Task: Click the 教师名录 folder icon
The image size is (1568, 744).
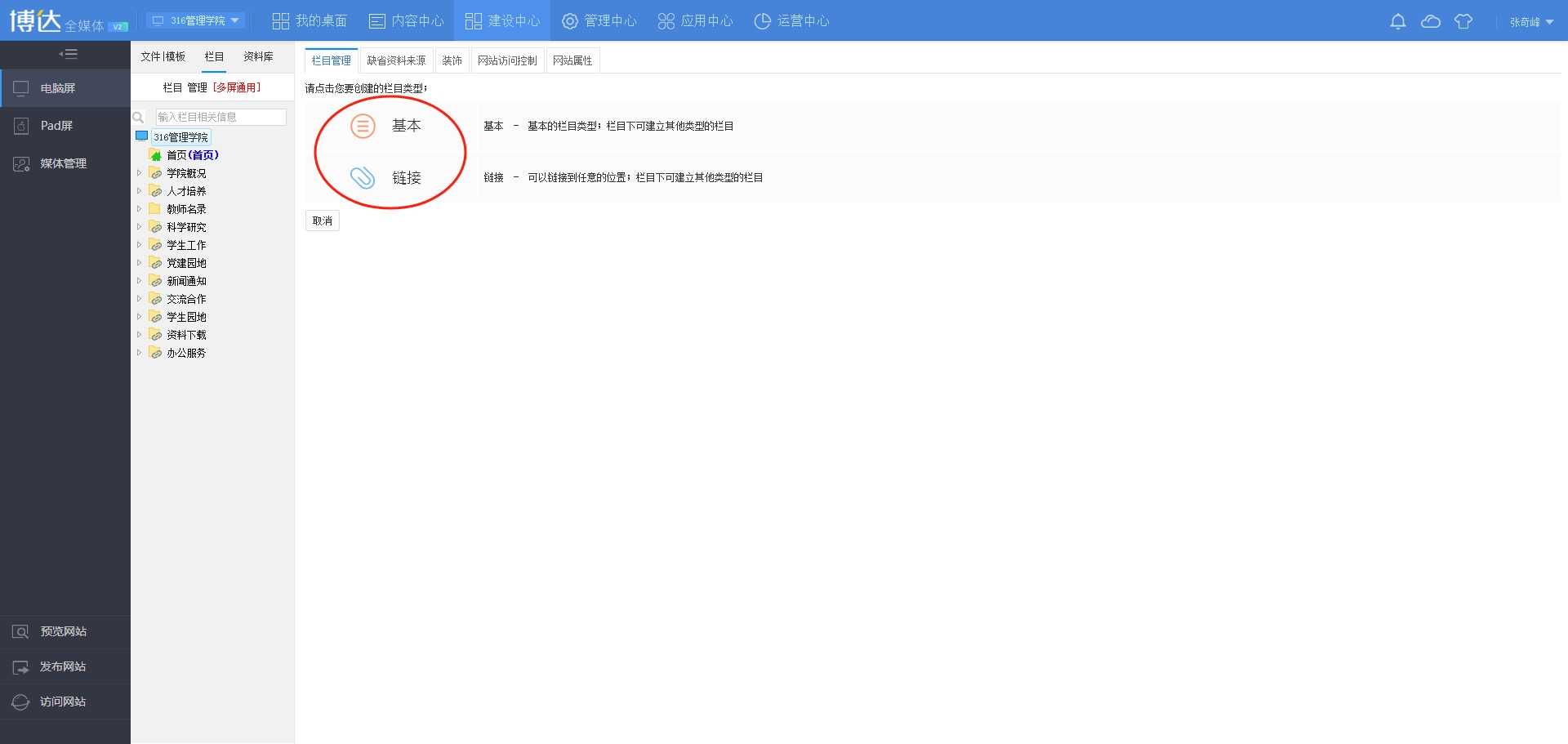Action: coord(155,209)
